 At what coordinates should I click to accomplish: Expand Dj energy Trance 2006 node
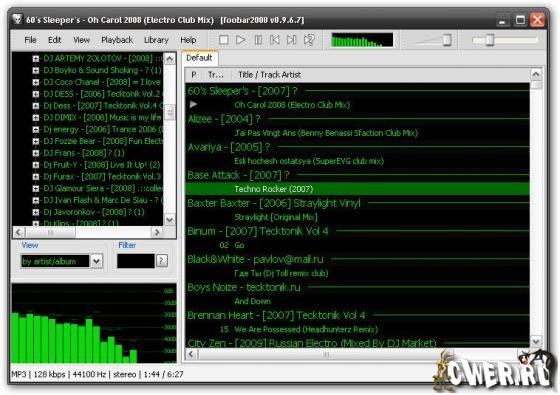point(36,129)
